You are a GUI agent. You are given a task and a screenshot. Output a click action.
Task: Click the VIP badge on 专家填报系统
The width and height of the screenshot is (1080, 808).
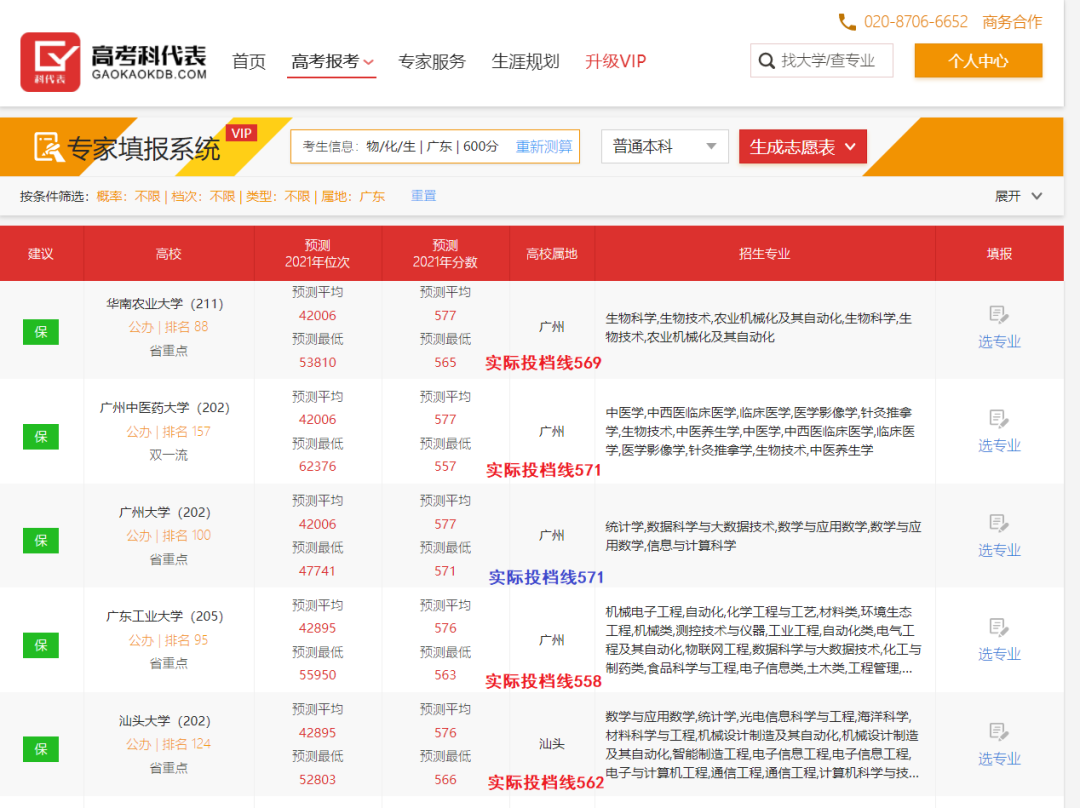(241, 133)
